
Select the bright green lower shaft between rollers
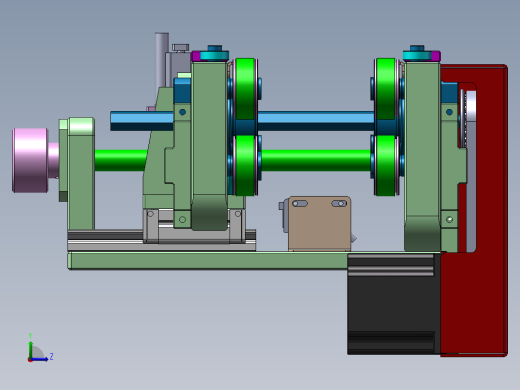coord(315,160)
